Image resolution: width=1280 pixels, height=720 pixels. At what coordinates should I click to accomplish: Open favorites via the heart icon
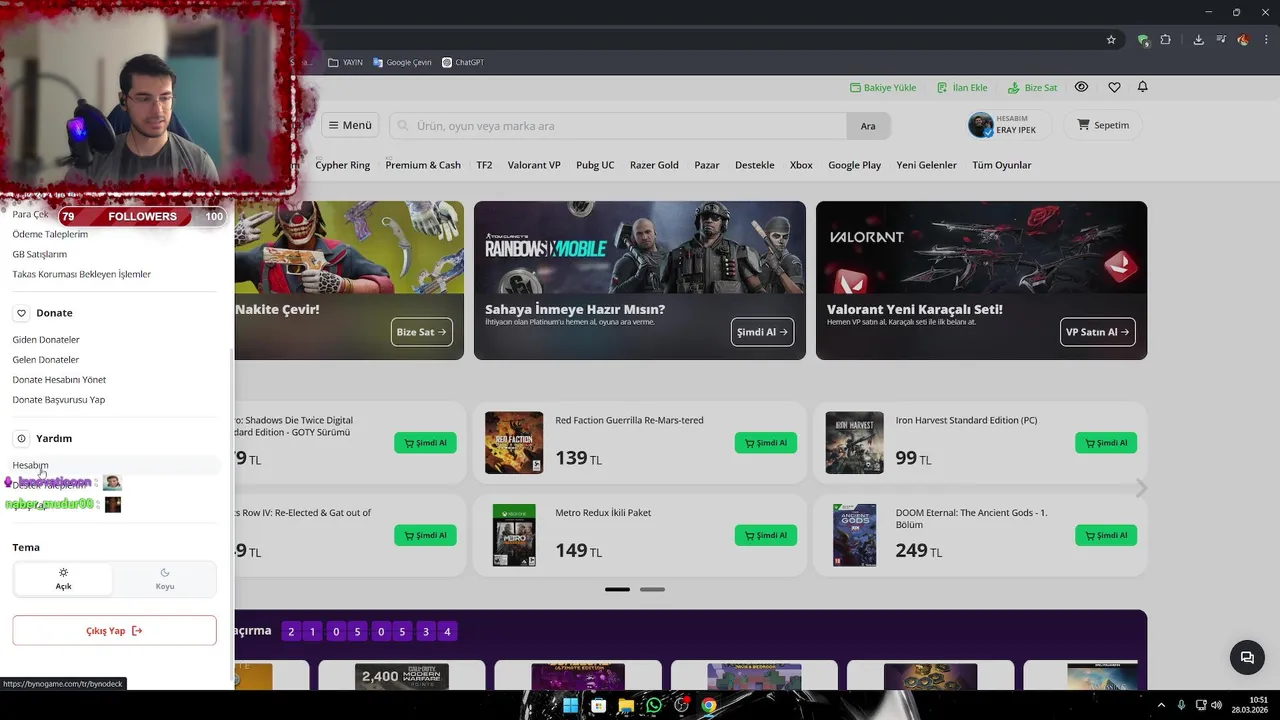coord(1114,87)
